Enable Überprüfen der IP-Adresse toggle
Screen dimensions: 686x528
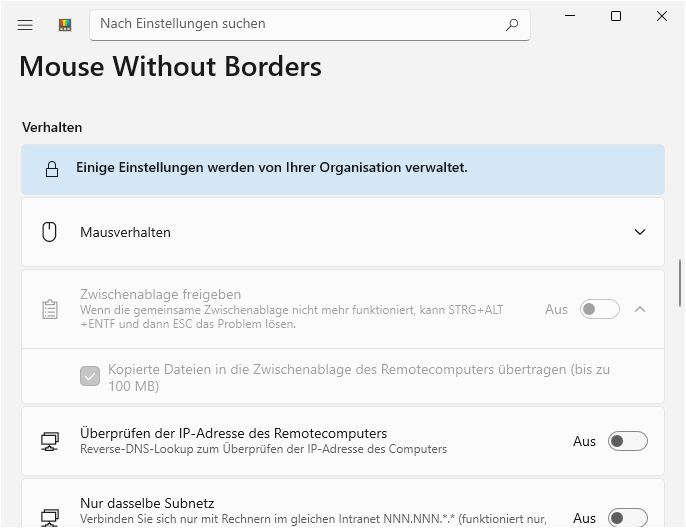pyautogui.click(x=627, y=441)
